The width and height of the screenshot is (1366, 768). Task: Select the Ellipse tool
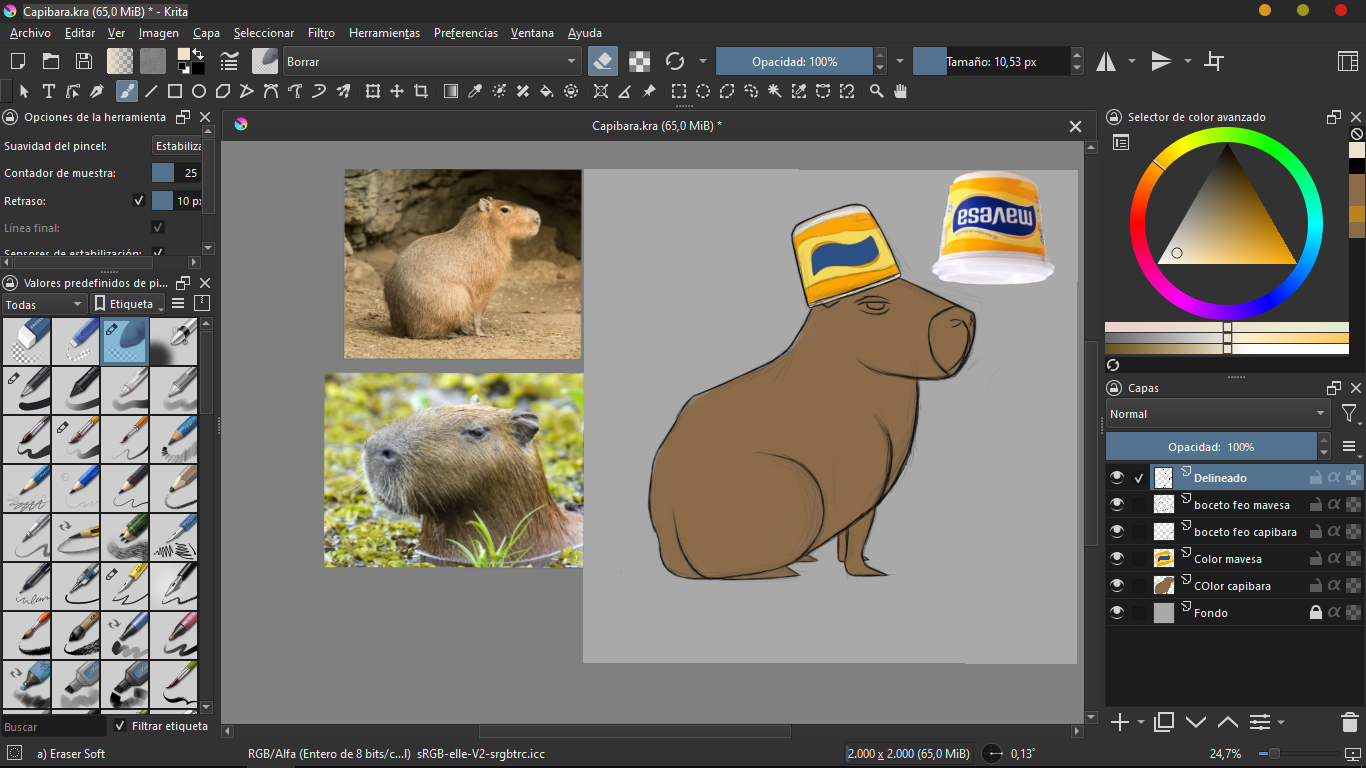(x=199, y=91)
